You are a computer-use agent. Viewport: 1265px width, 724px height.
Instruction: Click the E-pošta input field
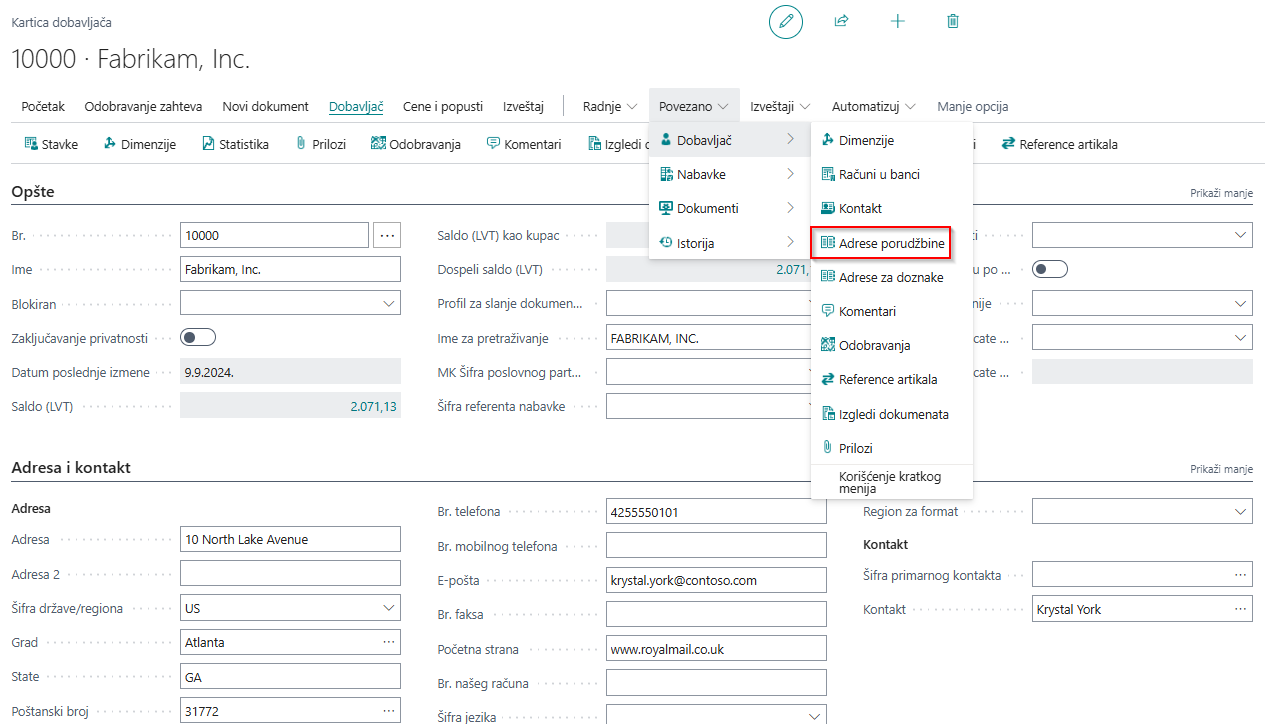715,580
